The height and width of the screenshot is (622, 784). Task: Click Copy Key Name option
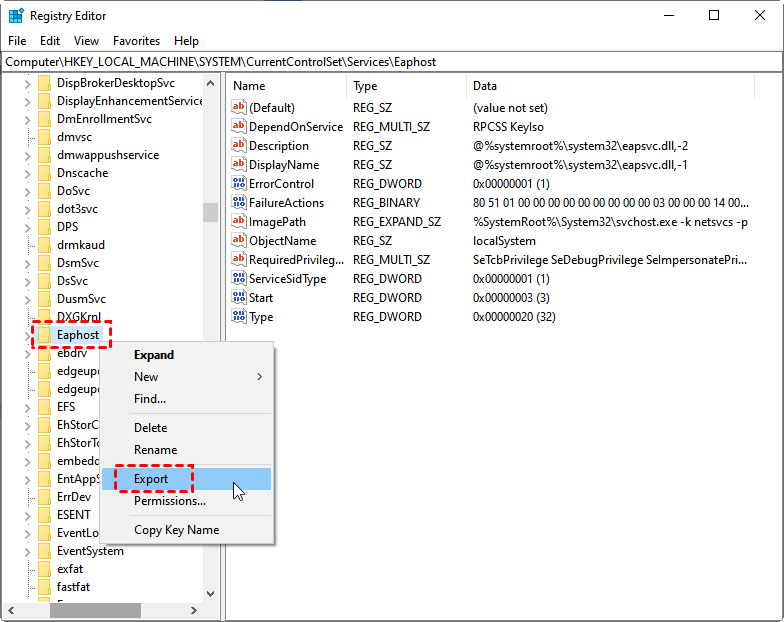[x=176, y=530]
